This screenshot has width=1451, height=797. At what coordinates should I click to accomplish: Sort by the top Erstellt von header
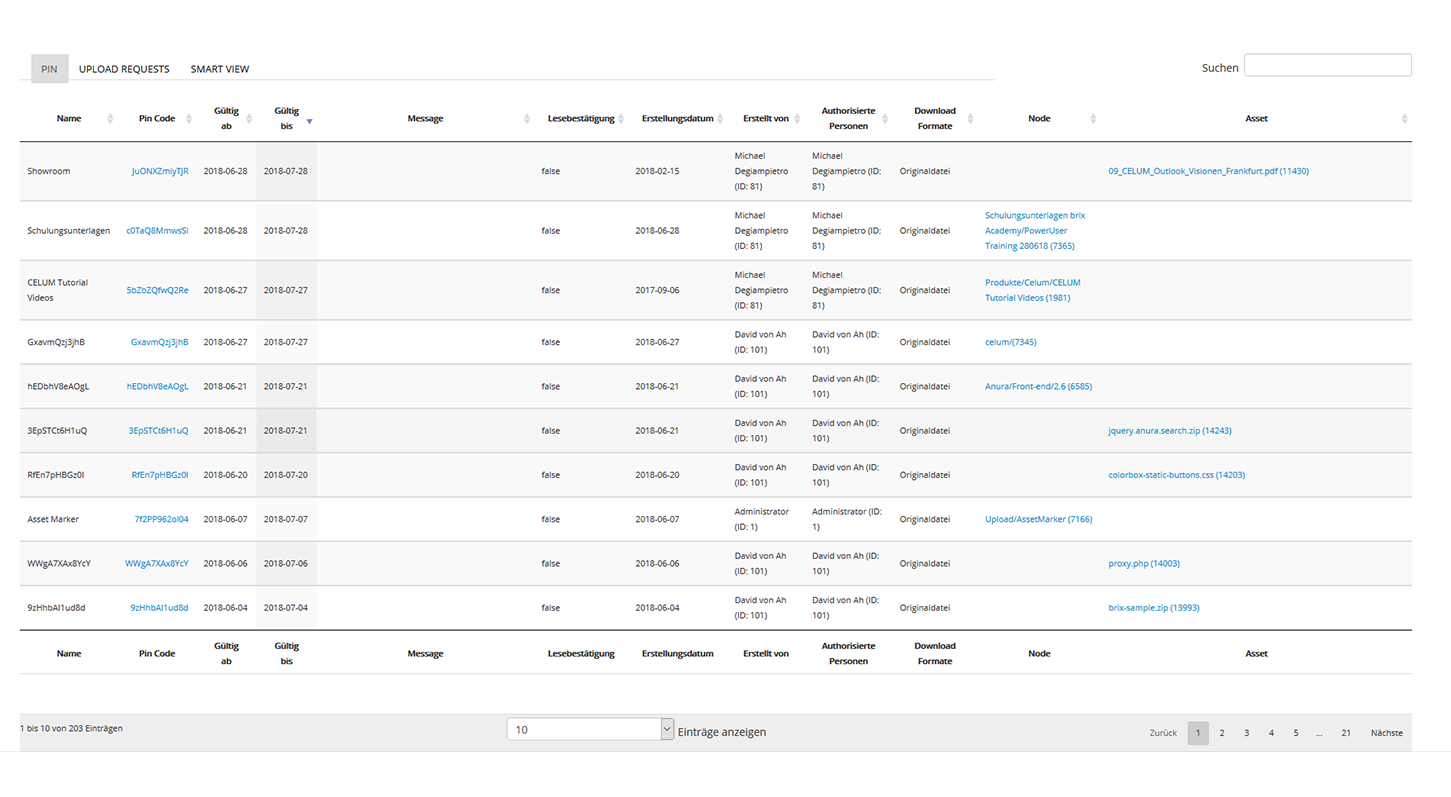(x=766, y=119)
